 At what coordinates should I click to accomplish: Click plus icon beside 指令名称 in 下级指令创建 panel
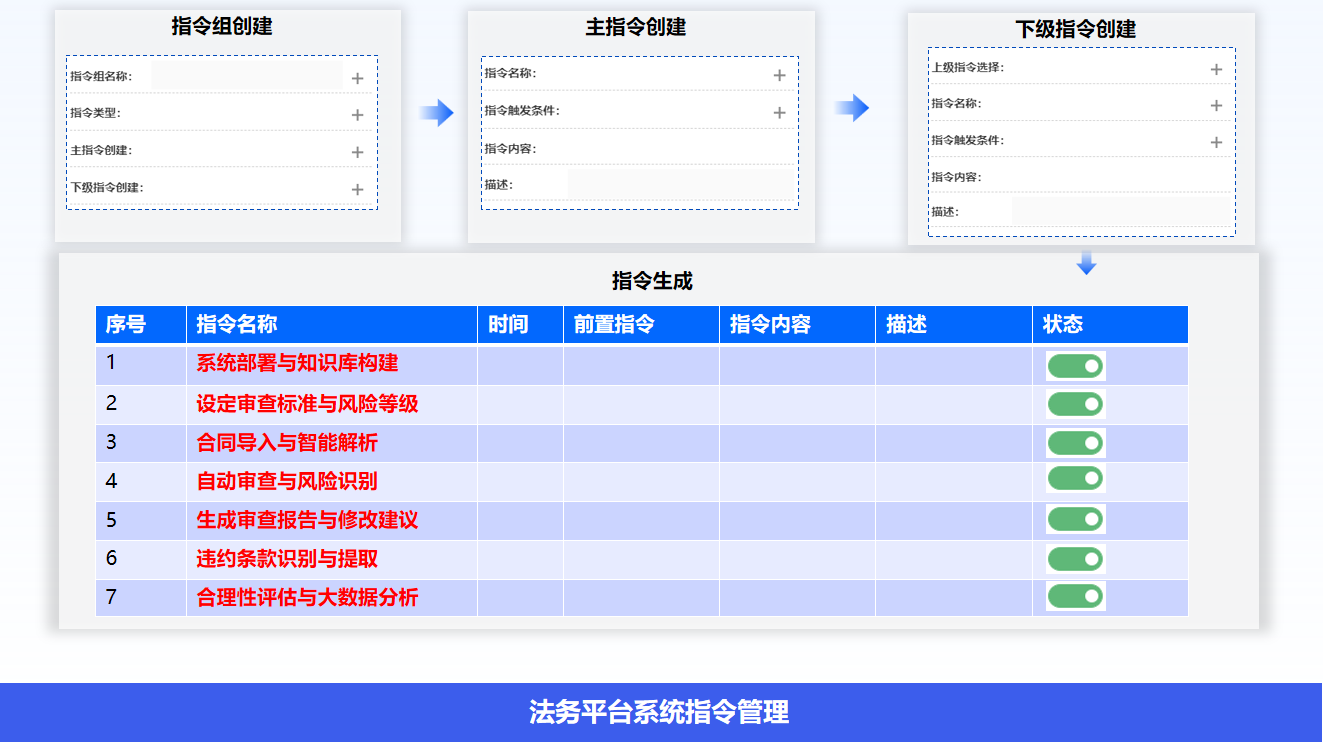(x=1216, y=105)
